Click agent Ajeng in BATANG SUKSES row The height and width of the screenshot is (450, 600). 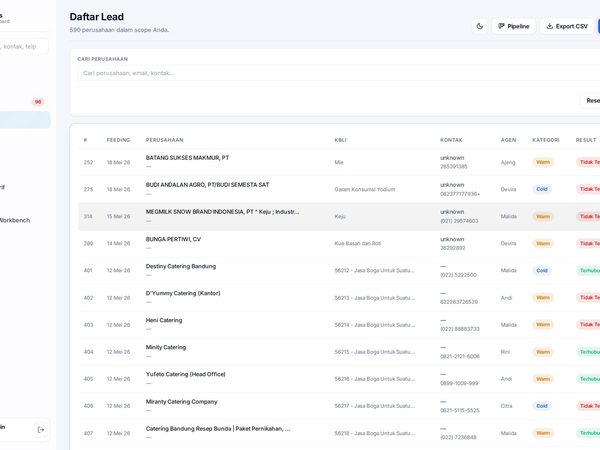coord(508,163)
